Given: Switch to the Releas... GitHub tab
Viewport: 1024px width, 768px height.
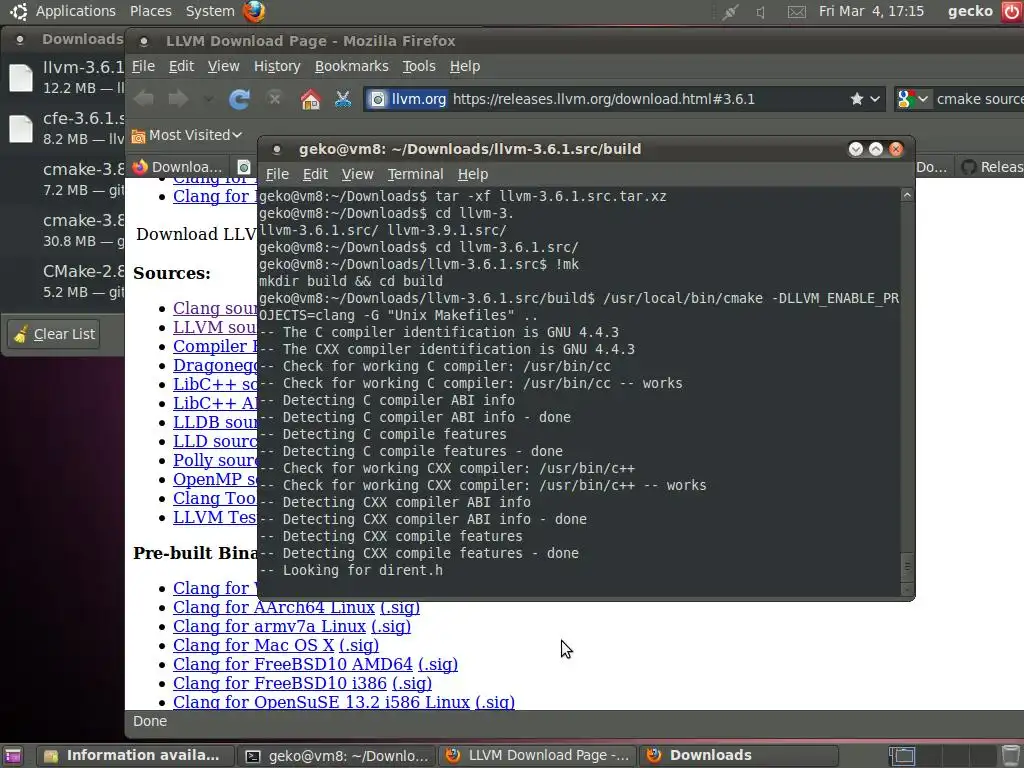Looking at the screenshot, I should click(x=991, y=167).
